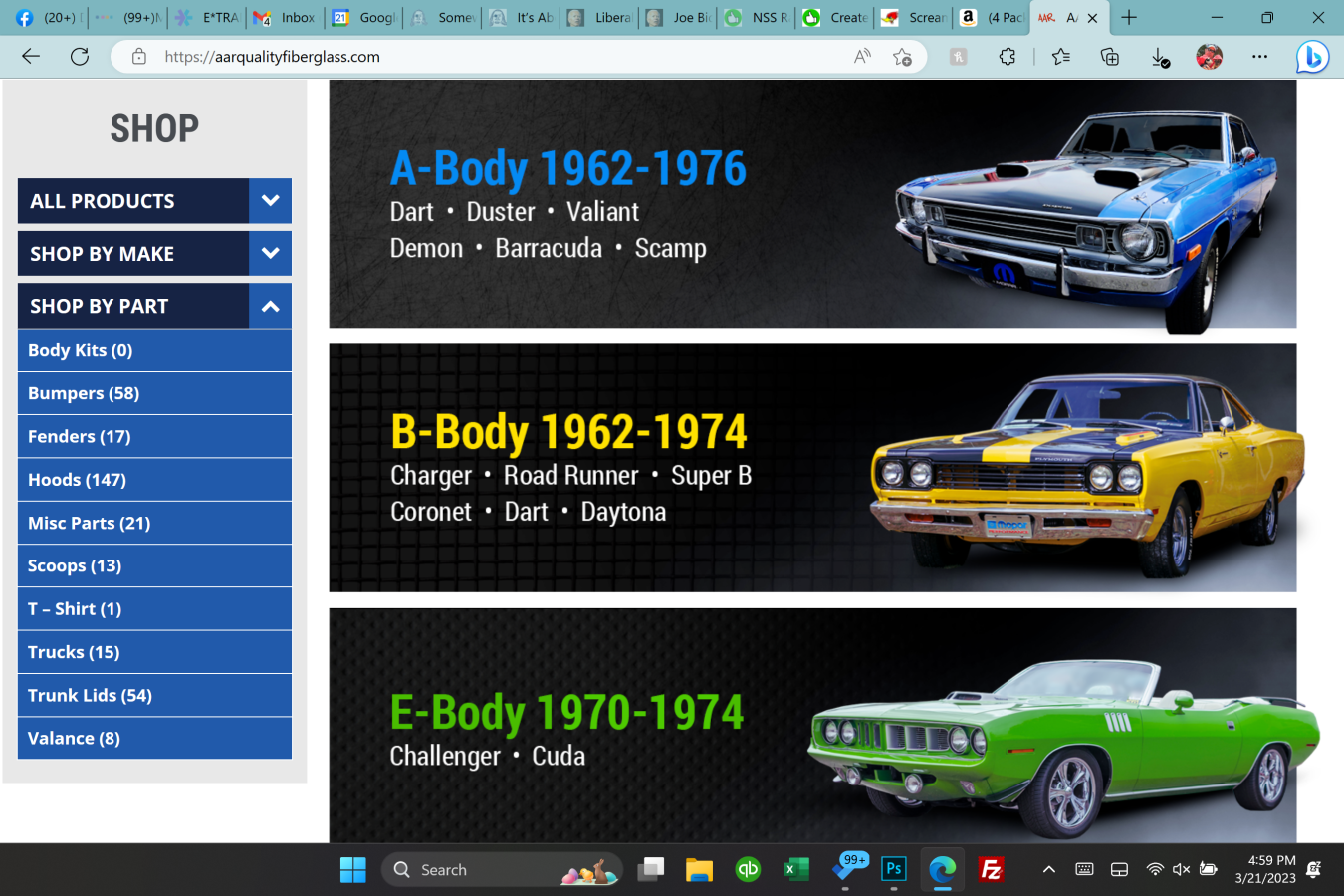Open the Bing sidebar button
Image resolution: width=1344 pixels, height=896 pixels.
pos(1312,57)
